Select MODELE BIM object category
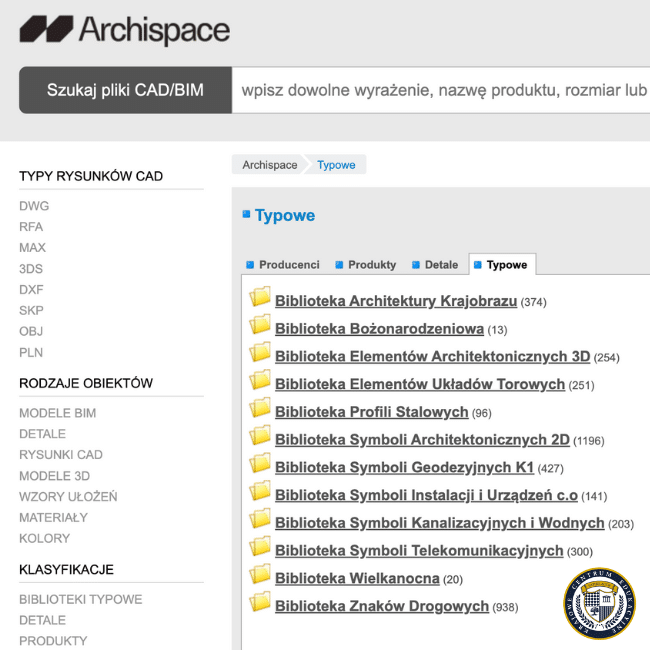This screenshot has height=650, width=650. tap(58, 413)
